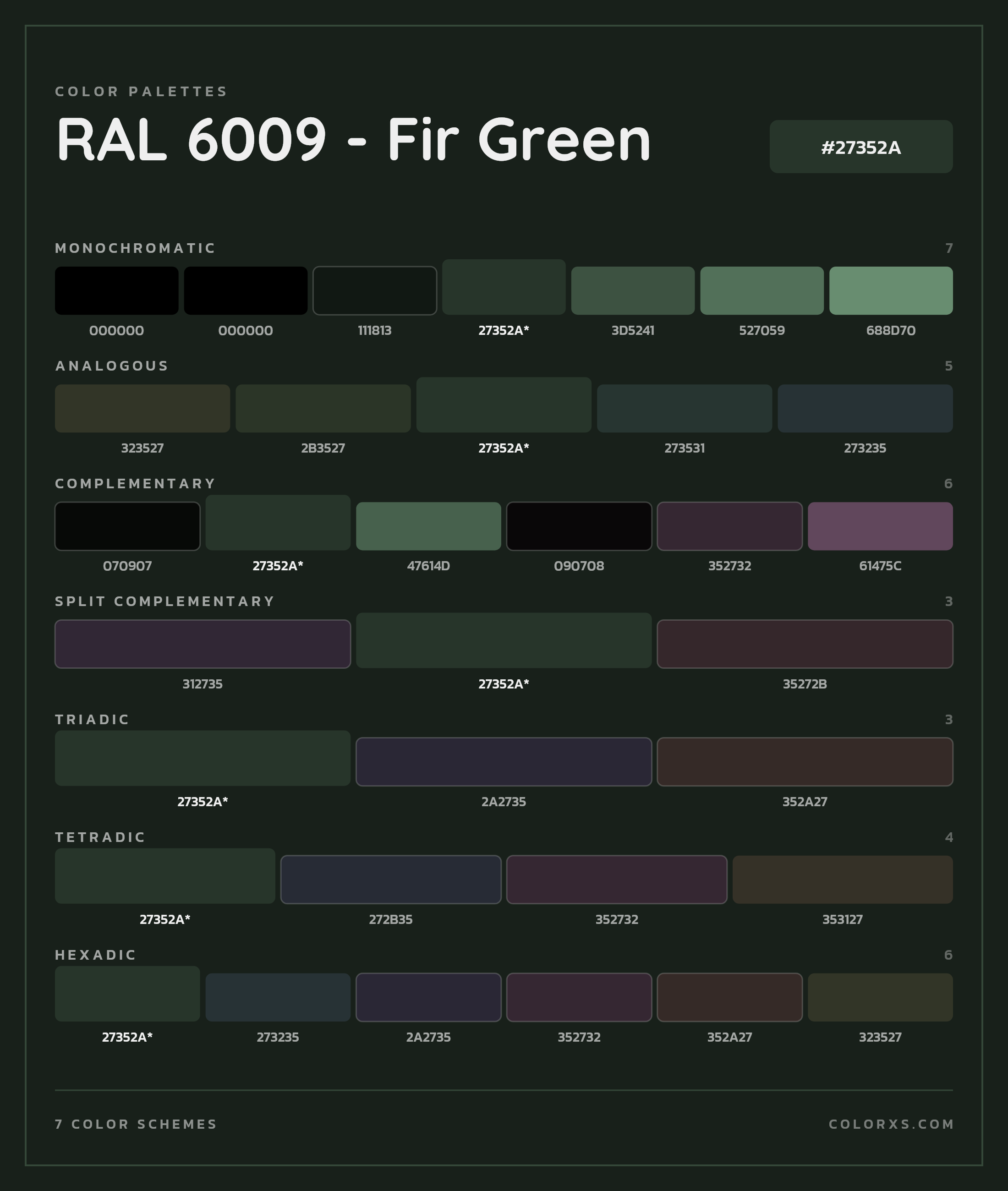Click the ANALOGOUS section label
This screenshot has height=1191, width=1008.
(112, 366)
